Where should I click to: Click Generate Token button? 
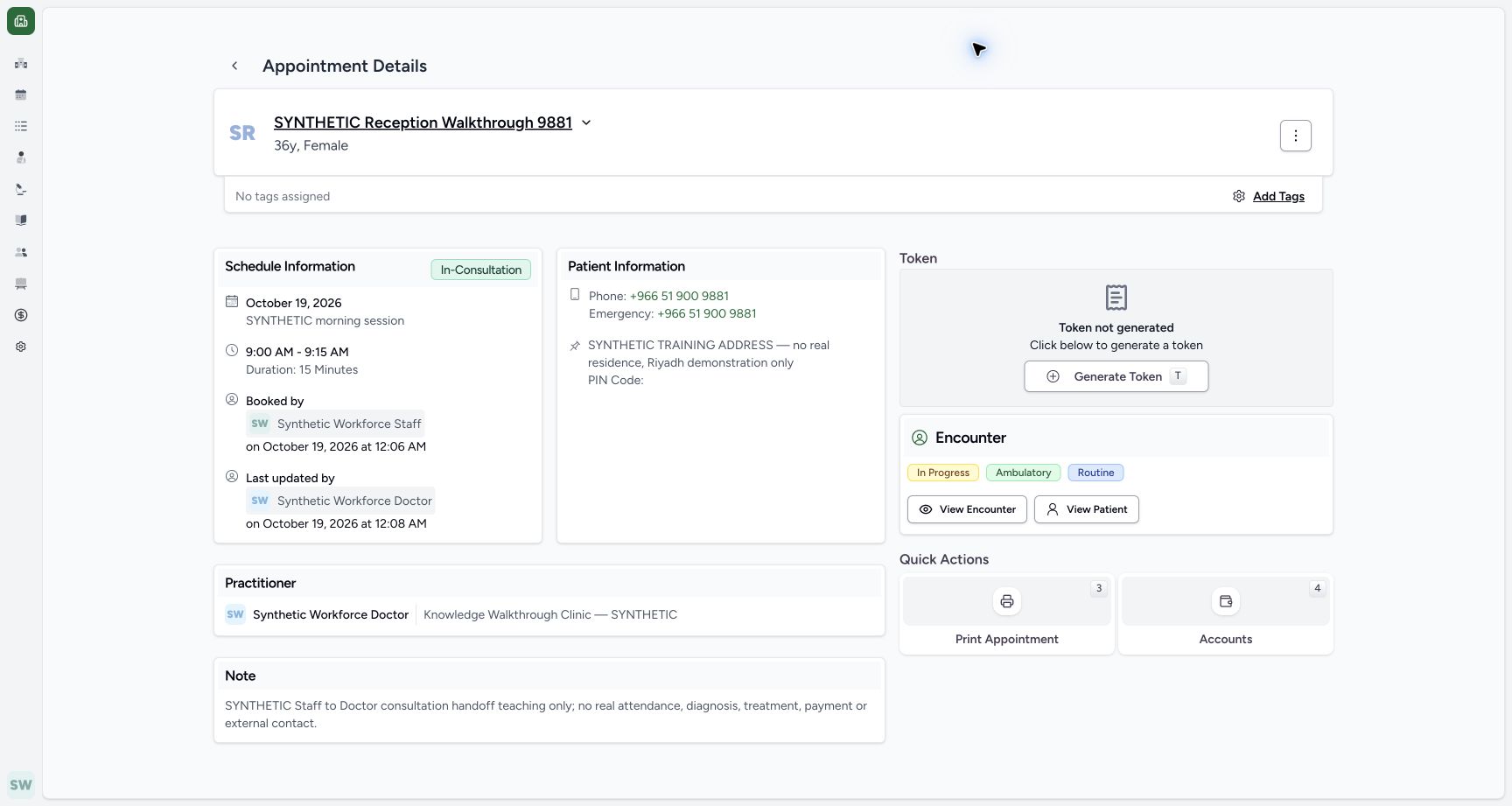point(1116,376)
